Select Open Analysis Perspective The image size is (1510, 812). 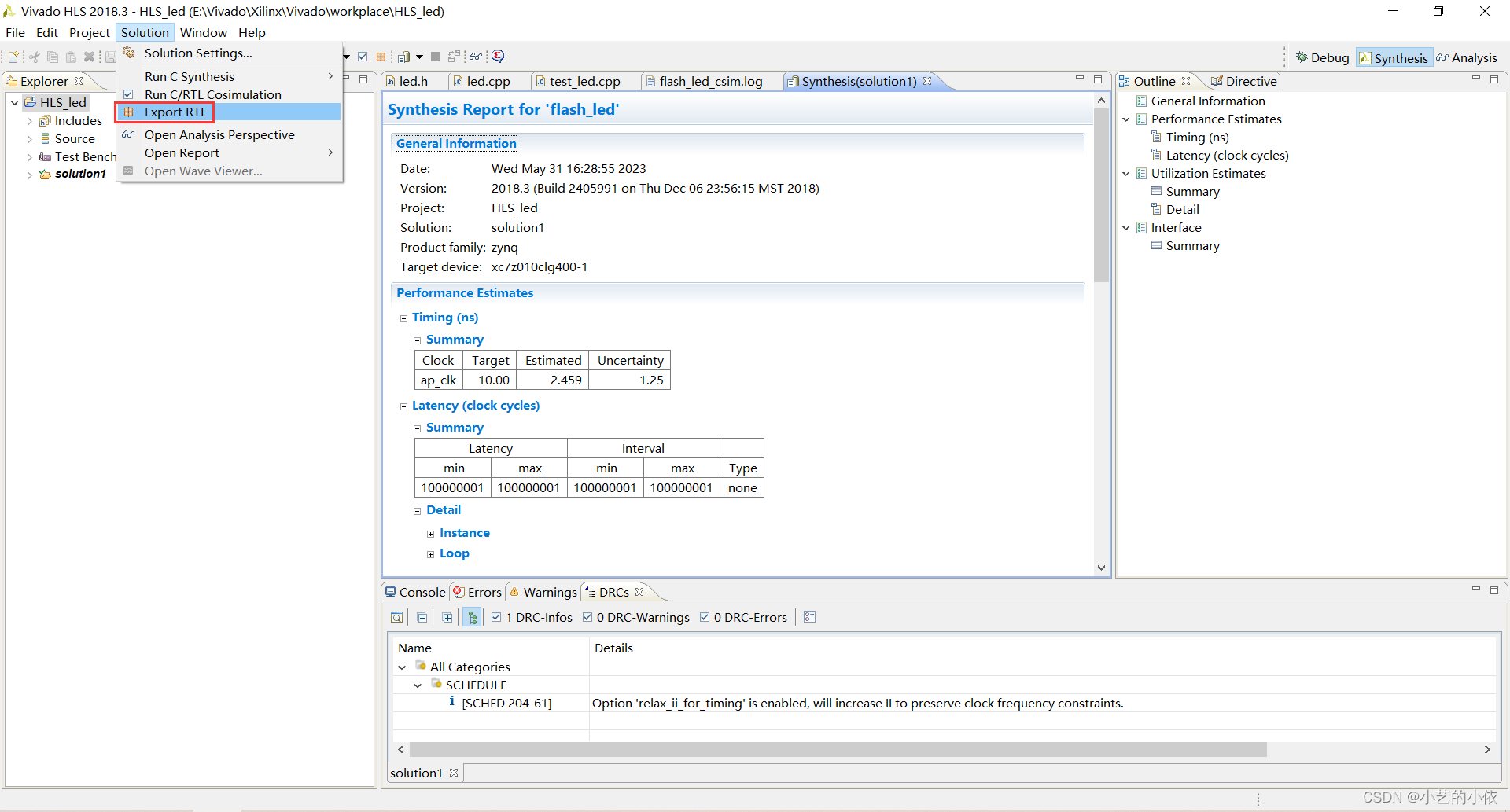coord(229,135)
